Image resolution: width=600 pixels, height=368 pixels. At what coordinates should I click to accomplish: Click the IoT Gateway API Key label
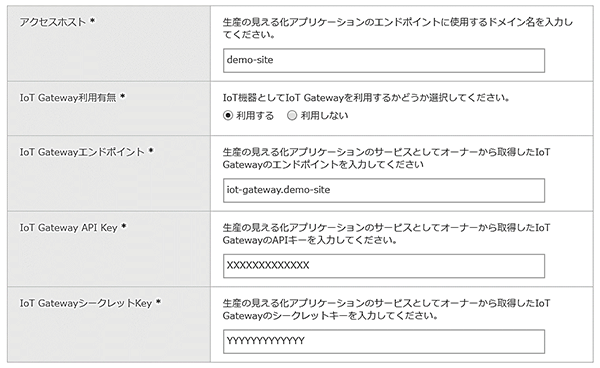(x=68, y=228)
